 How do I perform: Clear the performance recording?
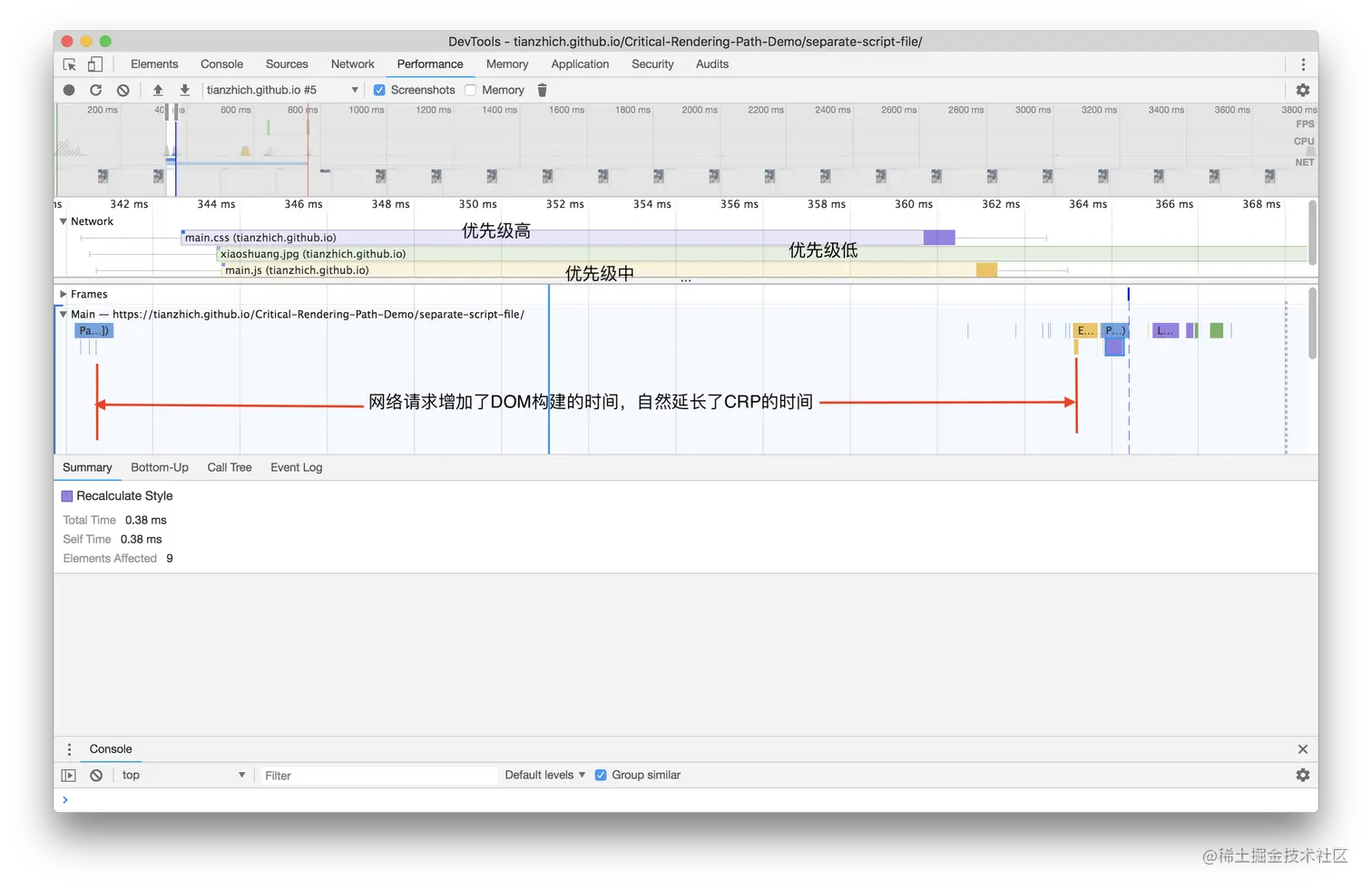click(x=123, y=90)
